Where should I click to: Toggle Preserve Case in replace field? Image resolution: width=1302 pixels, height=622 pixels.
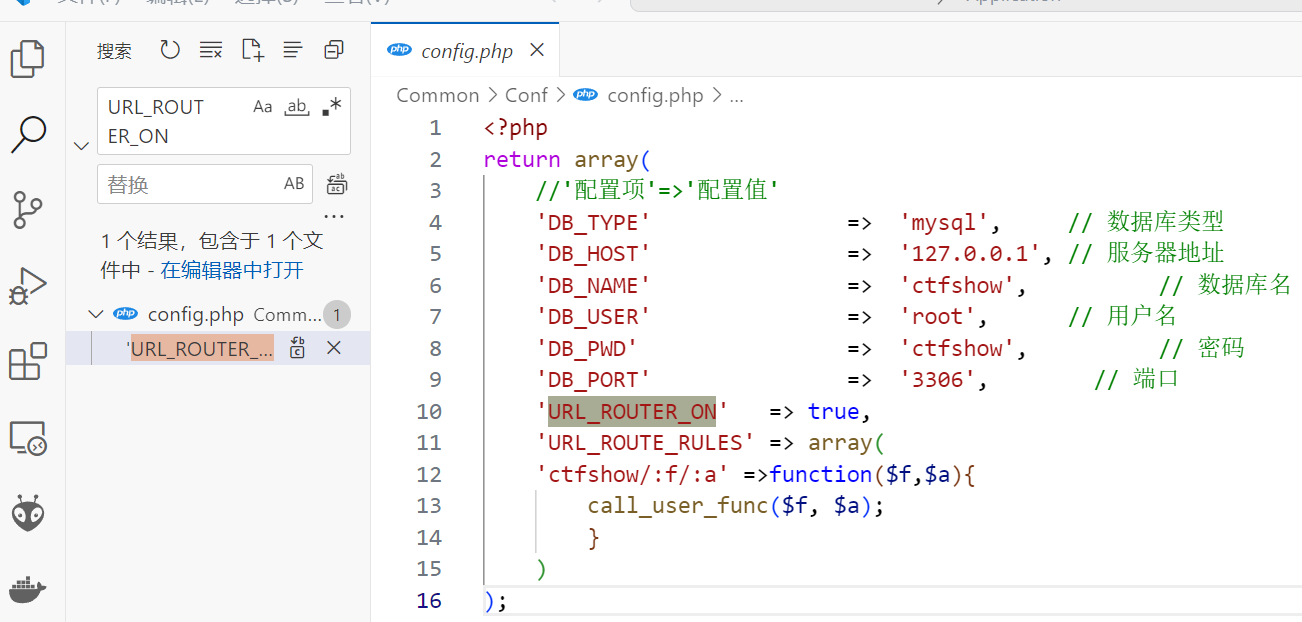[x=294, y=184]
